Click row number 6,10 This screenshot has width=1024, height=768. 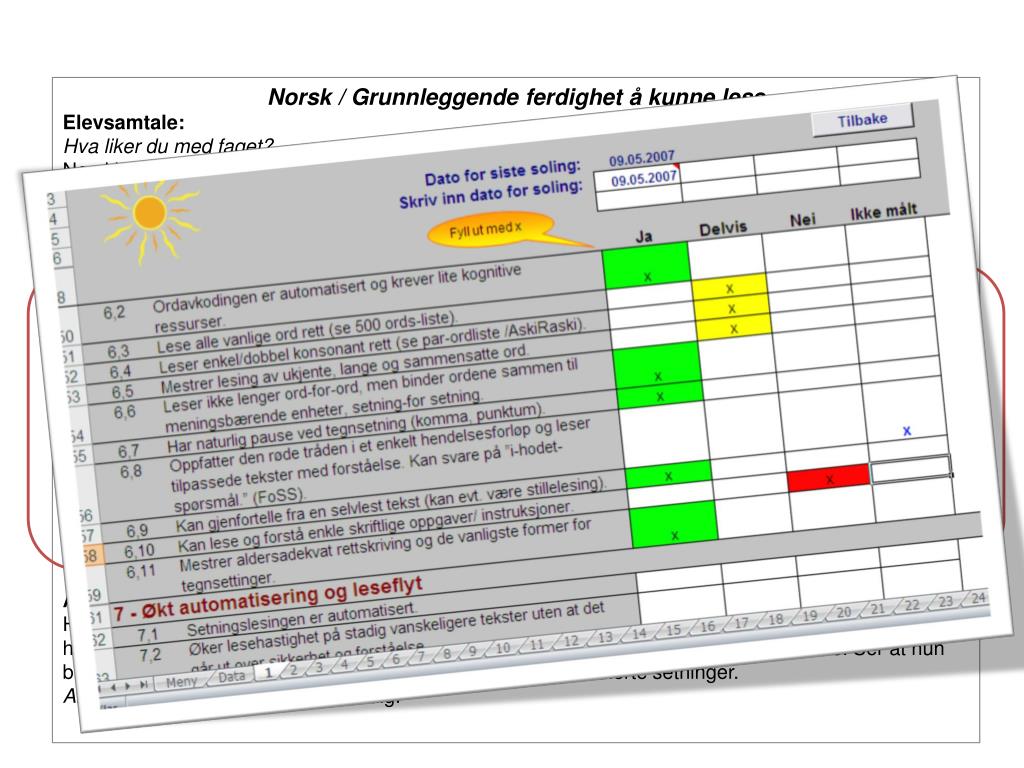pos(140,552)
